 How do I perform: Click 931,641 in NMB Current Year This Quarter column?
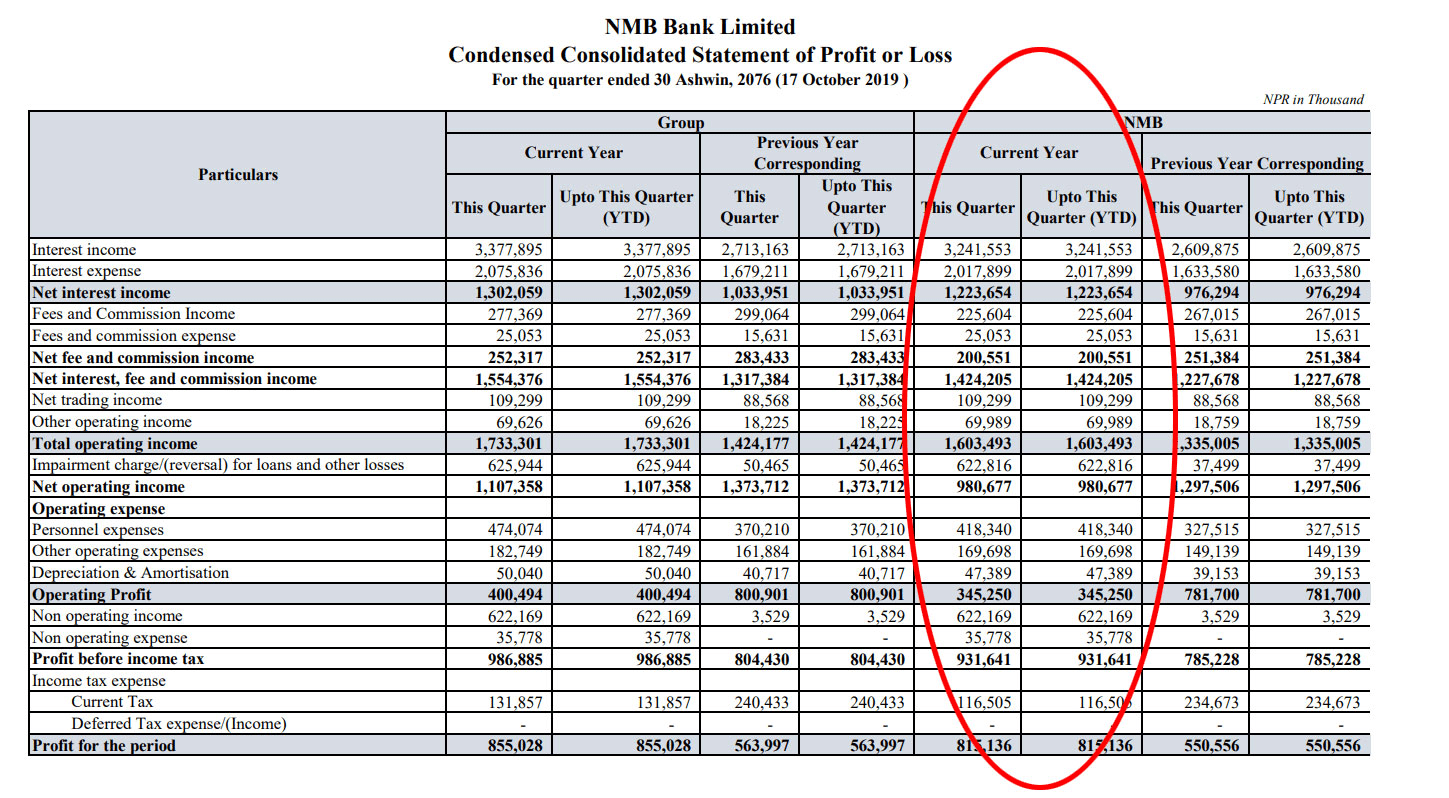(983, 659)
